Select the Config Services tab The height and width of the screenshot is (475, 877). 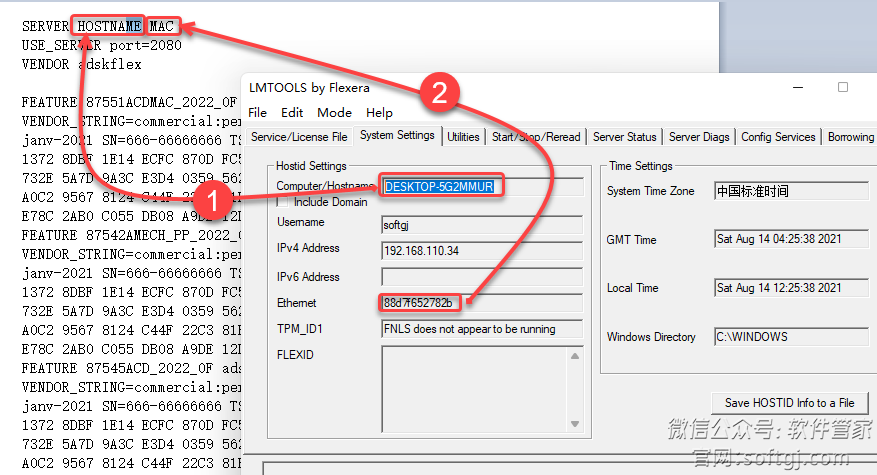click(778, 137)
